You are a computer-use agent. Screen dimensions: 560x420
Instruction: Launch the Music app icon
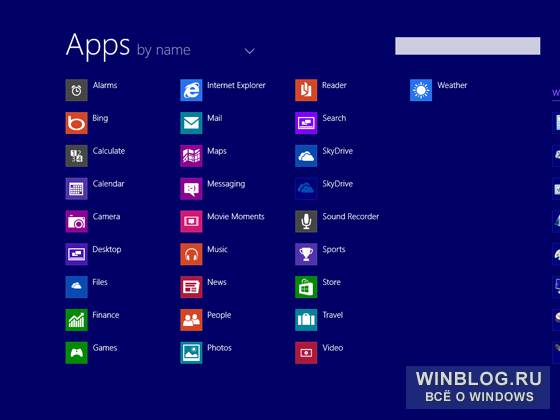click(191, 254)
